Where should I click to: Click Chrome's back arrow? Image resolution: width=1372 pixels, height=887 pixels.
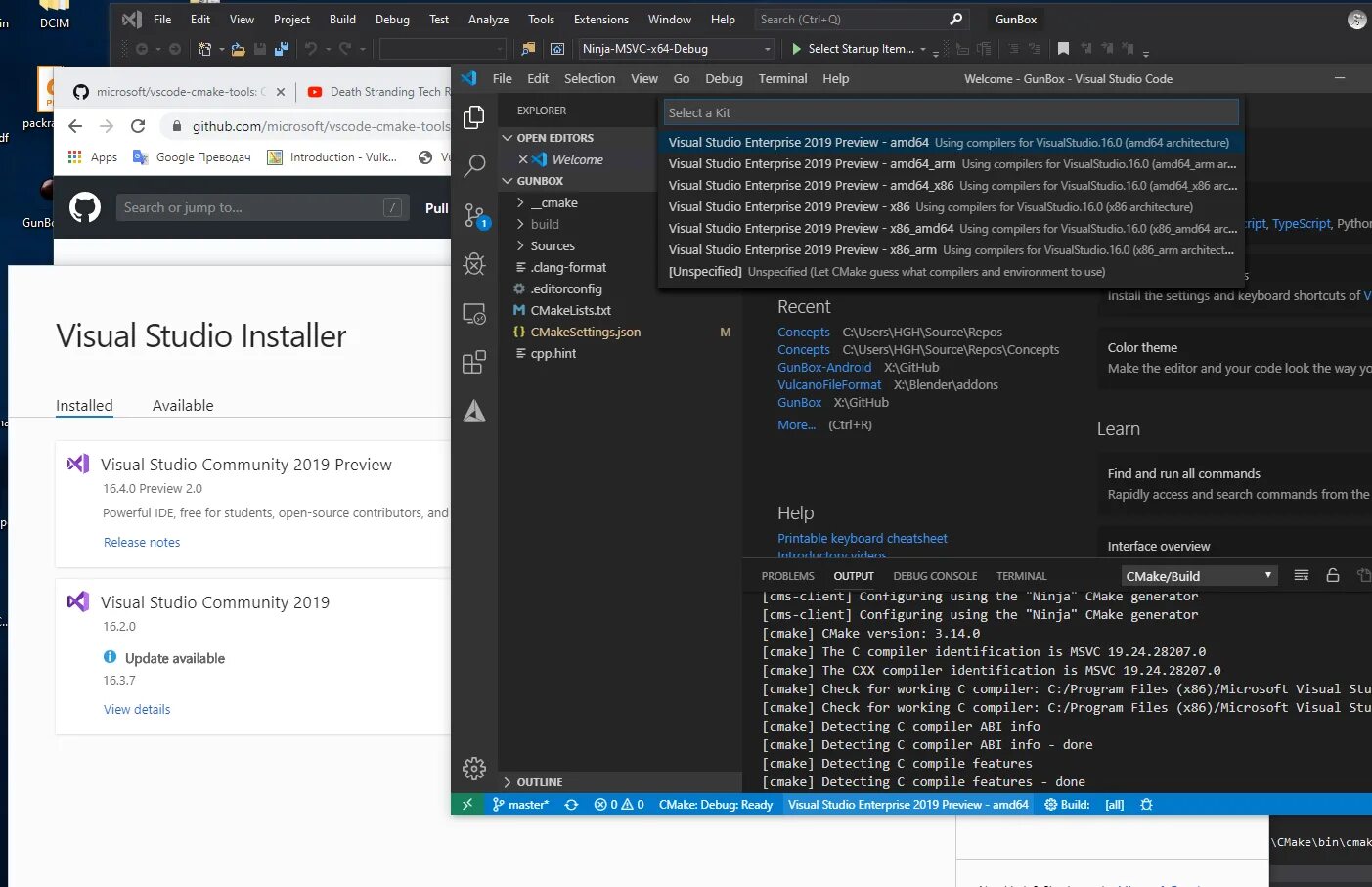(x=75, y=126)
